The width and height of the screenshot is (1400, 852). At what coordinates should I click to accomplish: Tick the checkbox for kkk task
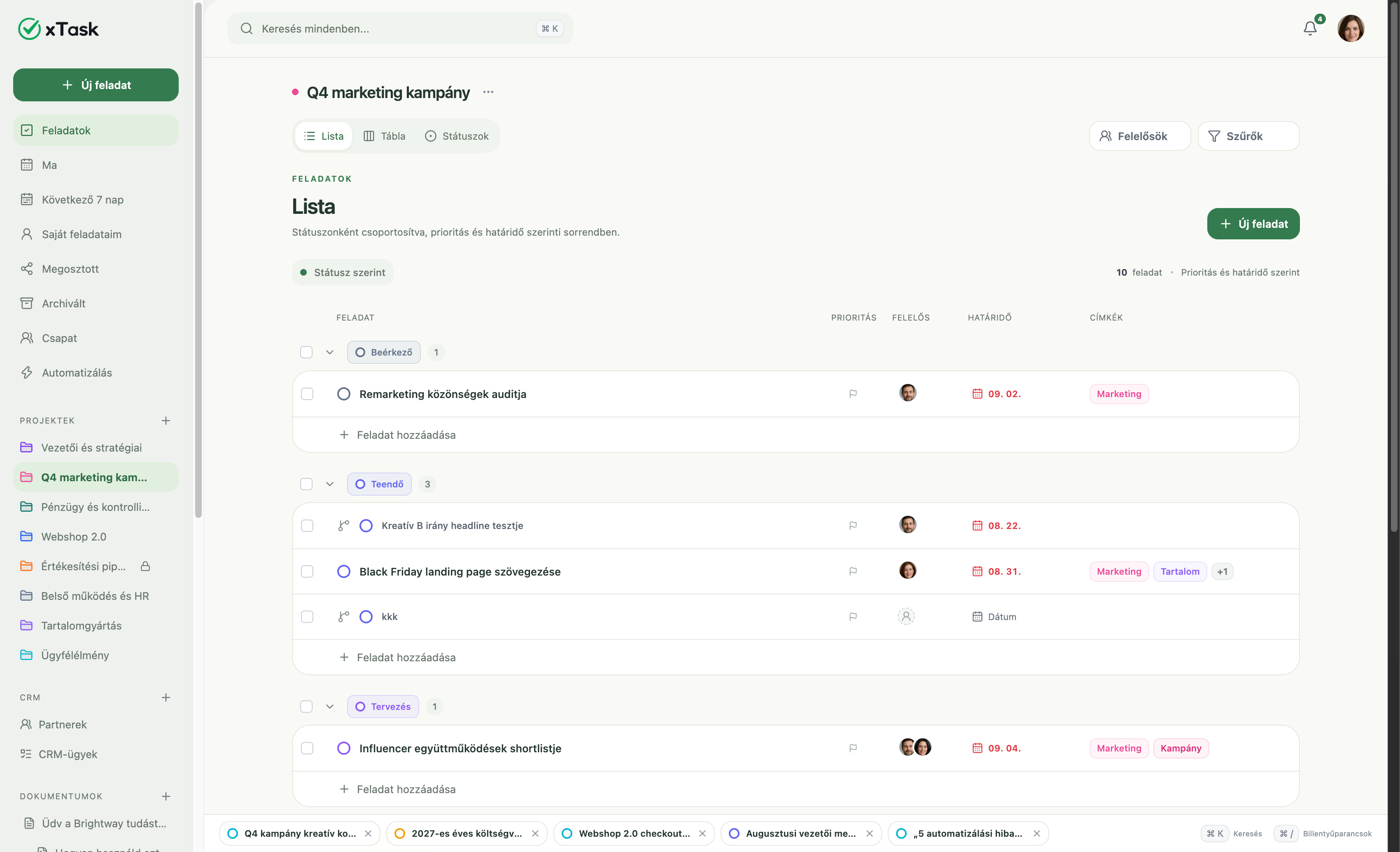[x=308, y=617]
